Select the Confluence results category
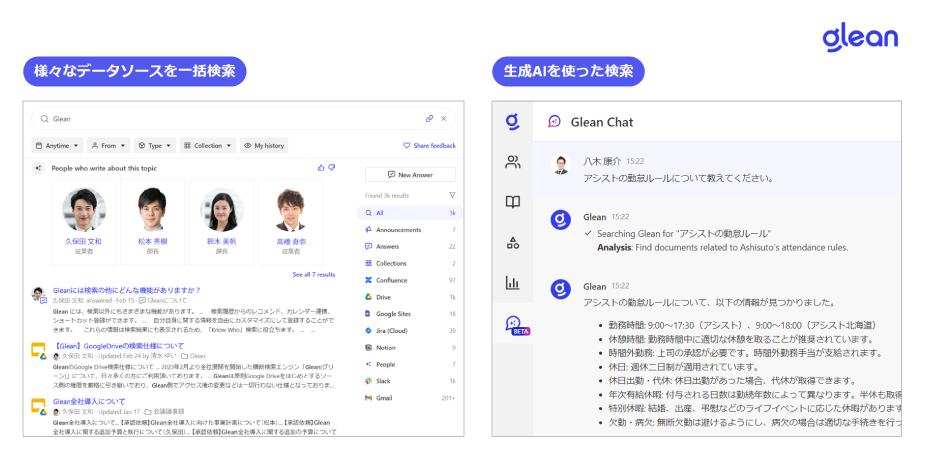Viewport: 925px width, 457px height. click(x=392, y=280)
